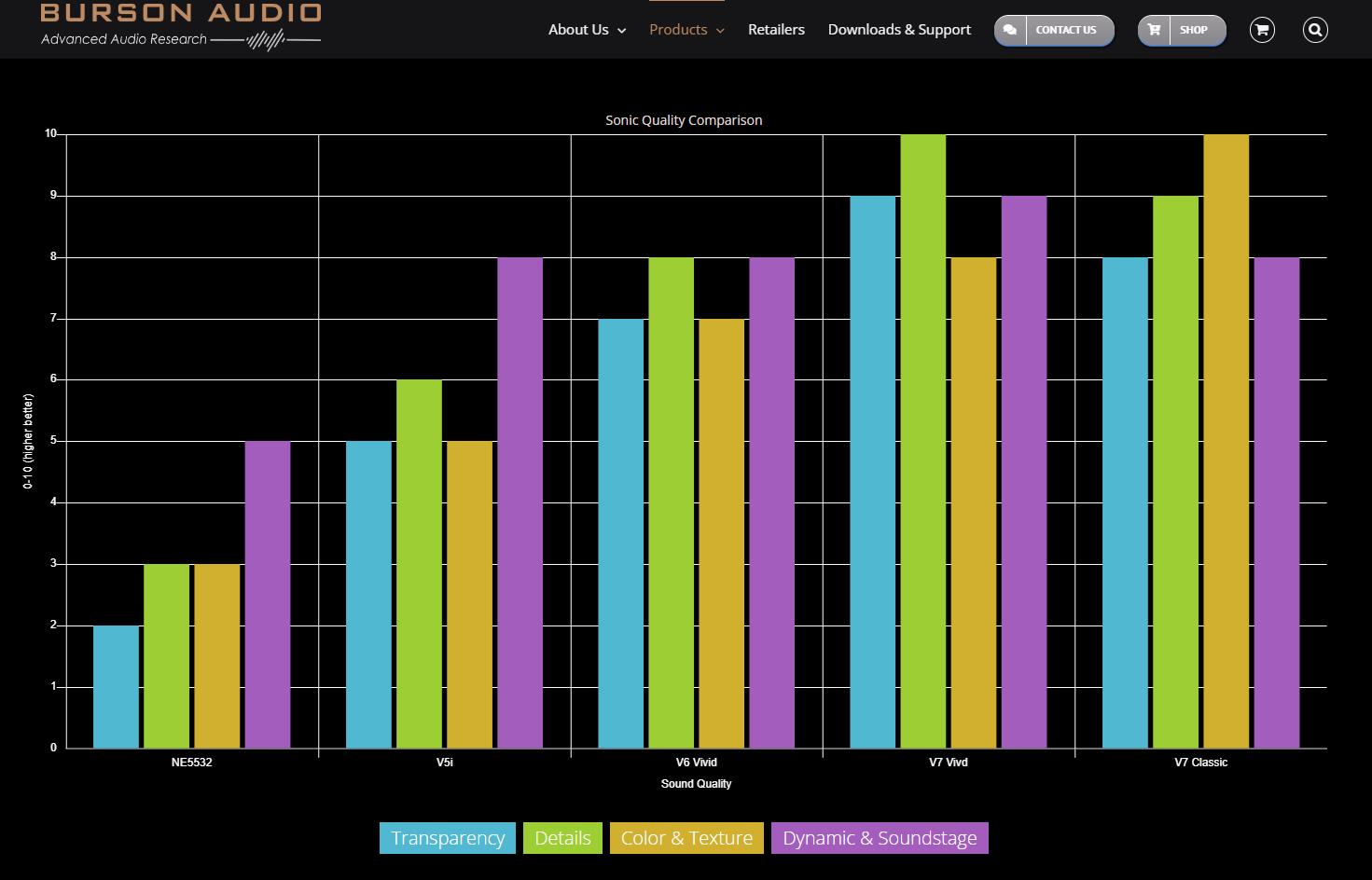Click the "0-10 (higher better)" y-axis title
Screen dimensions: 1372x880
click(x=28, y=441)
